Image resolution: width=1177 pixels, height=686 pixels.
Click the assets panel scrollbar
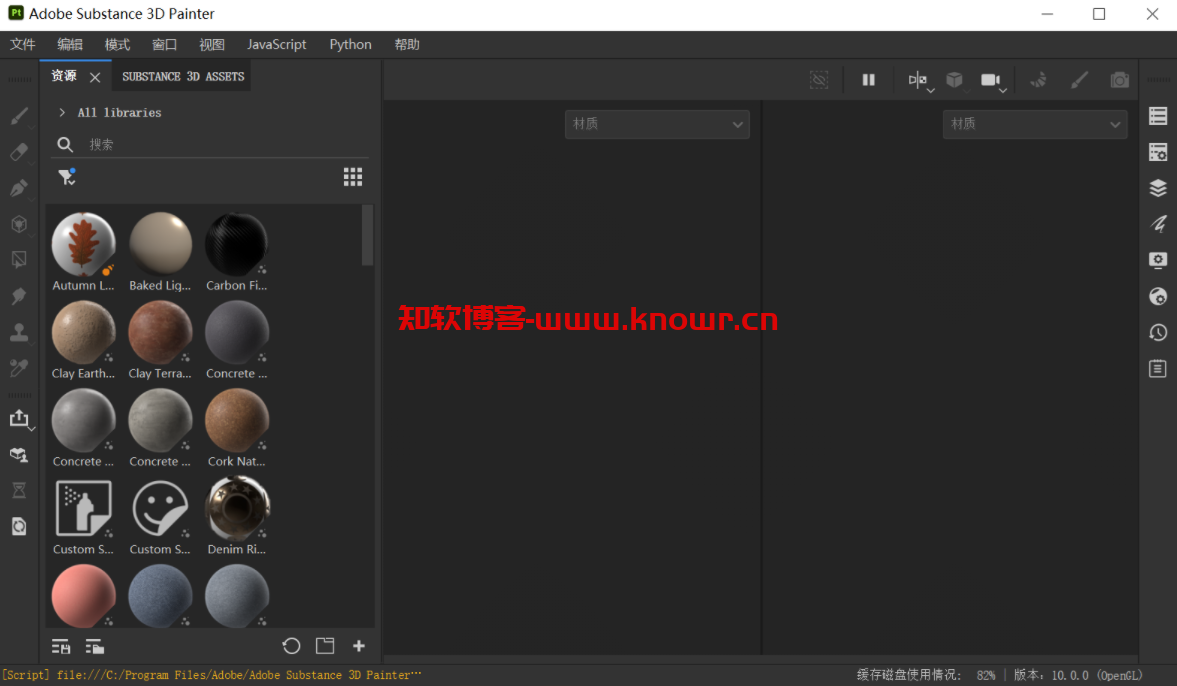(368, 235)
